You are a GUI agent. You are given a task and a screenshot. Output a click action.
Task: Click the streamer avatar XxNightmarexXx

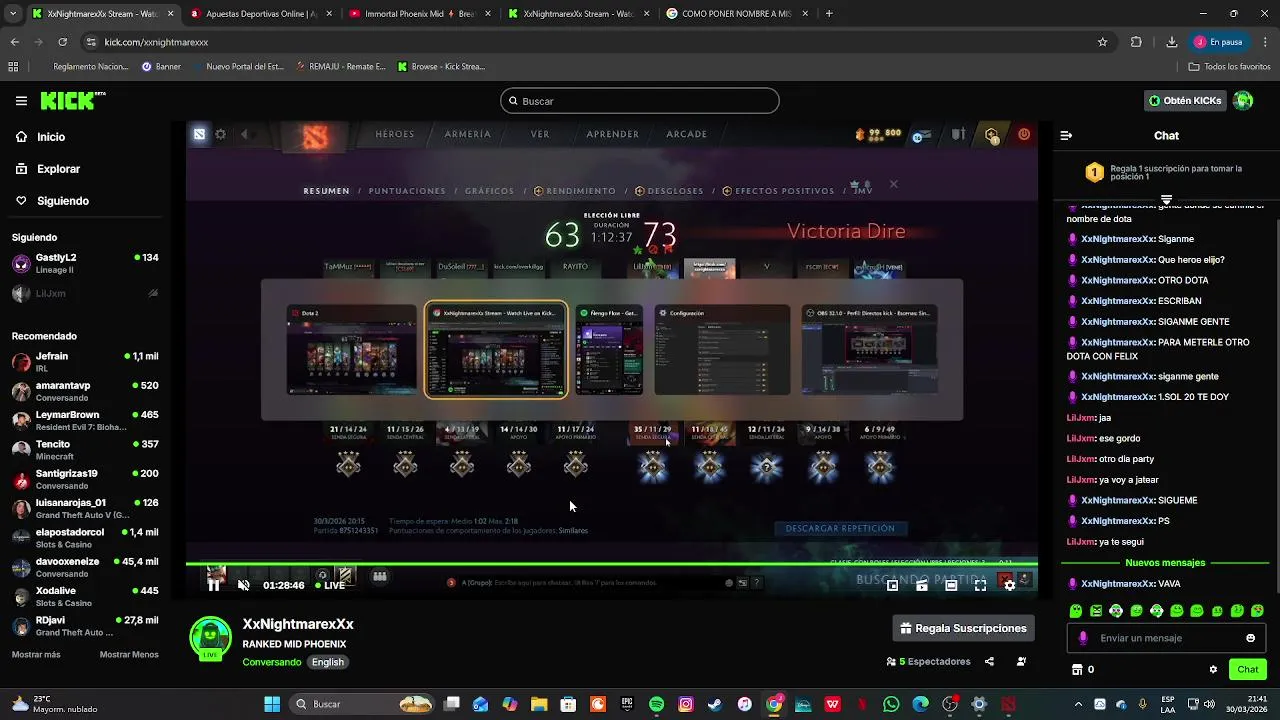(210, 638)
